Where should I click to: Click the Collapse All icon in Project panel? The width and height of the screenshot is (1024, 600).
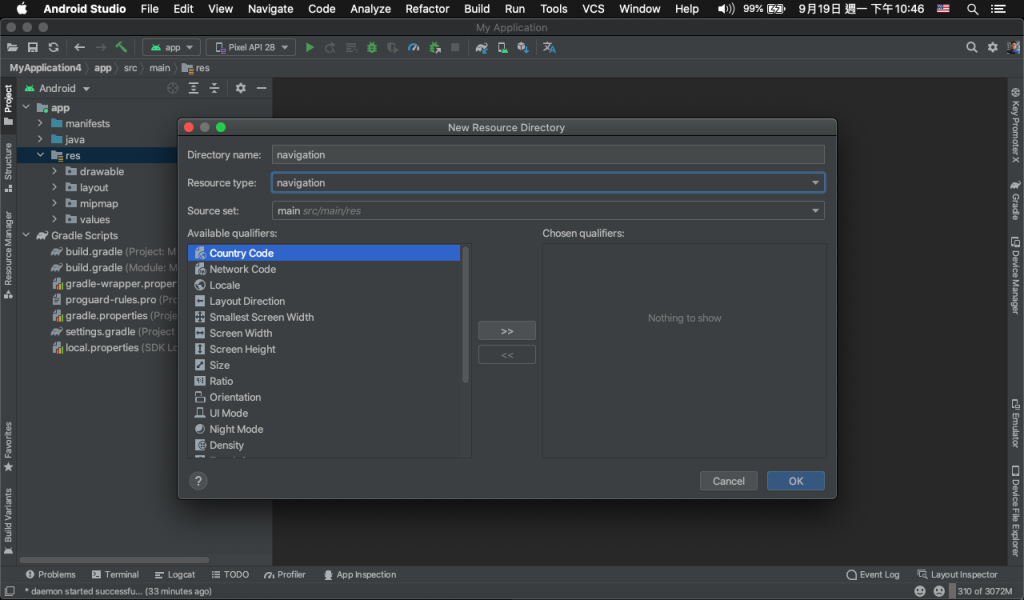[x=214, y=88]
